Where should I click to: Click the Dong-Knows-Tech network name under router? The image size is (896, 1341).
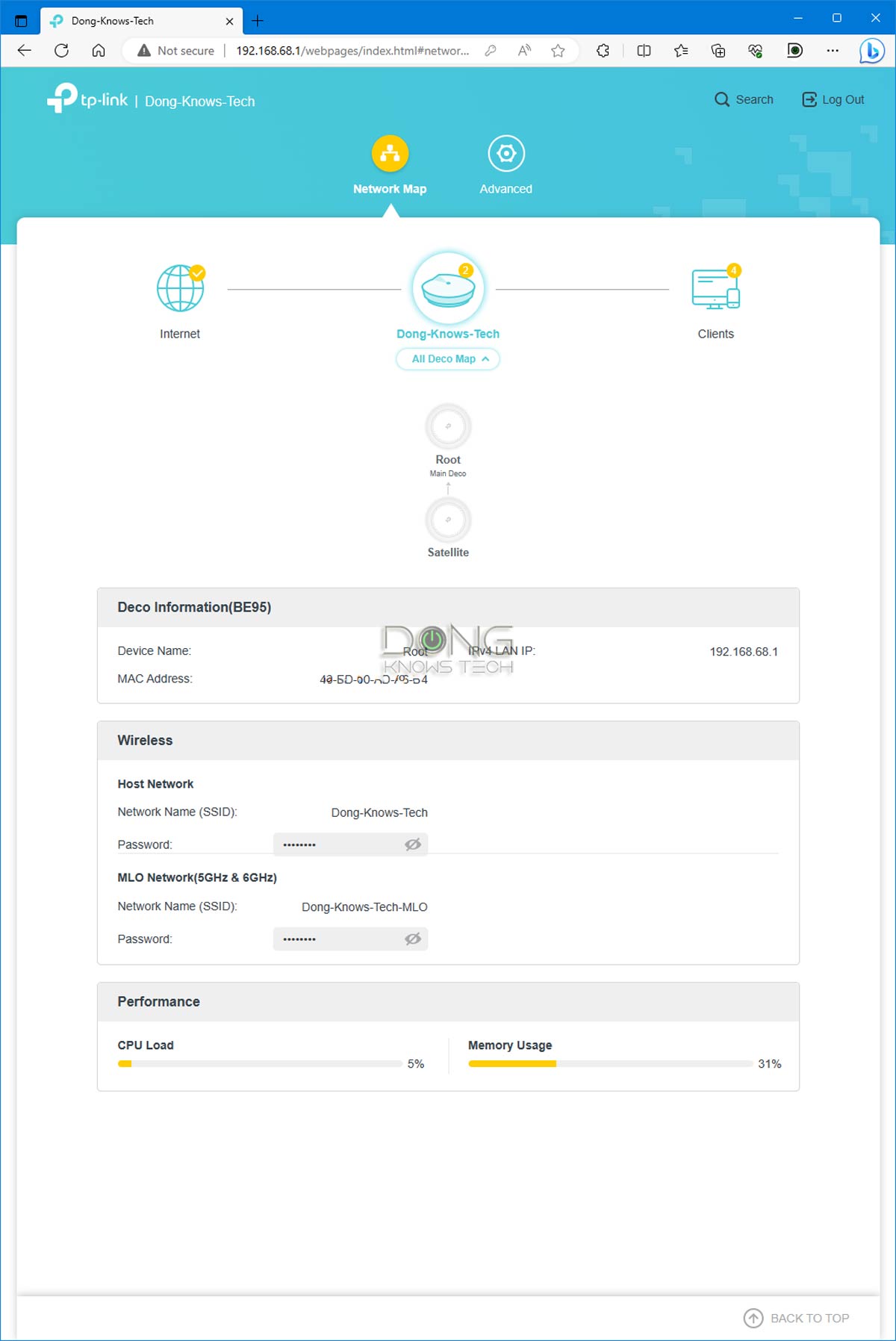[x=448, y=334]
